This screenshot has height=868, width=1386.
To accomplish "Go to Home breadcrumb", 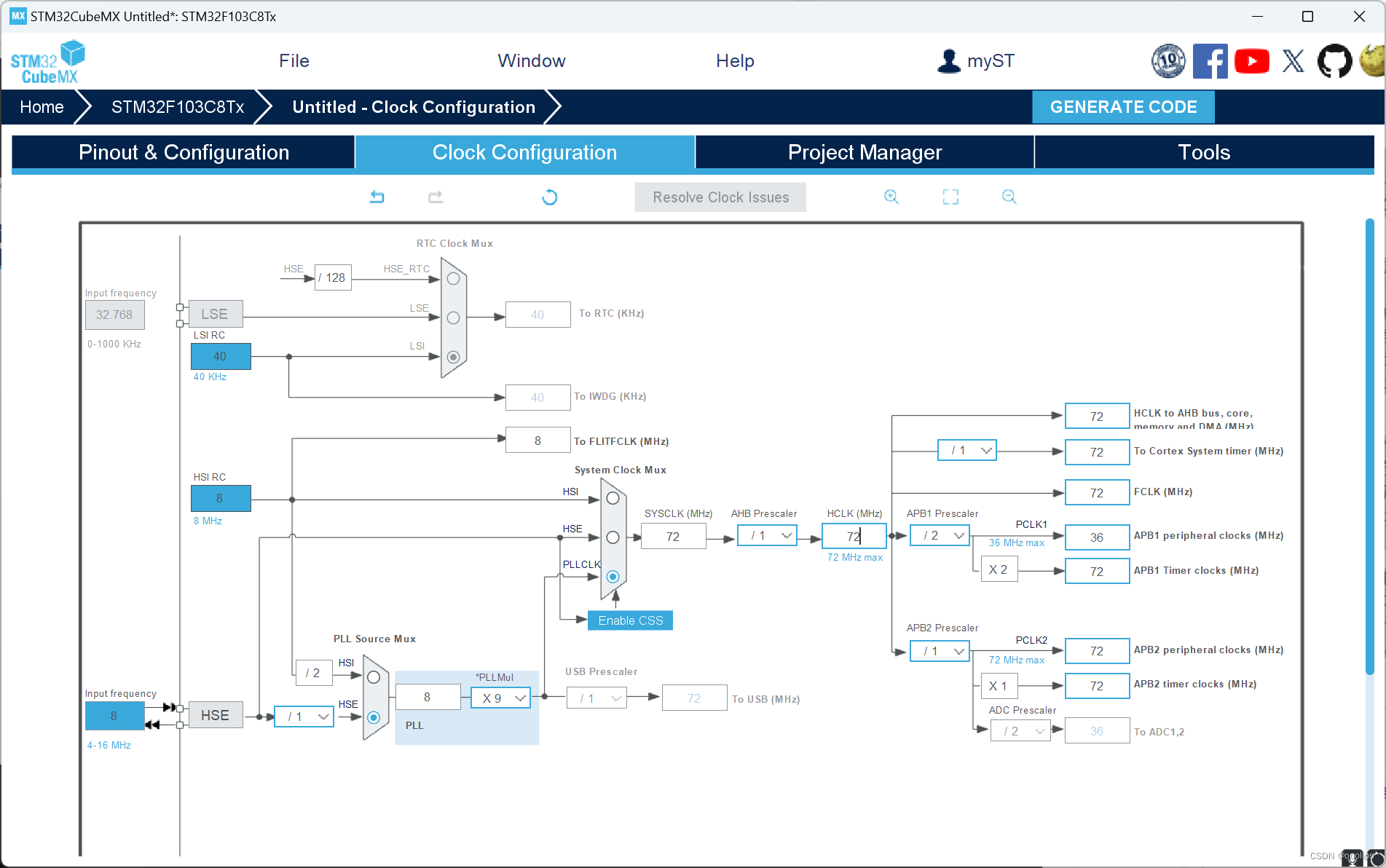I will point(42,107).
